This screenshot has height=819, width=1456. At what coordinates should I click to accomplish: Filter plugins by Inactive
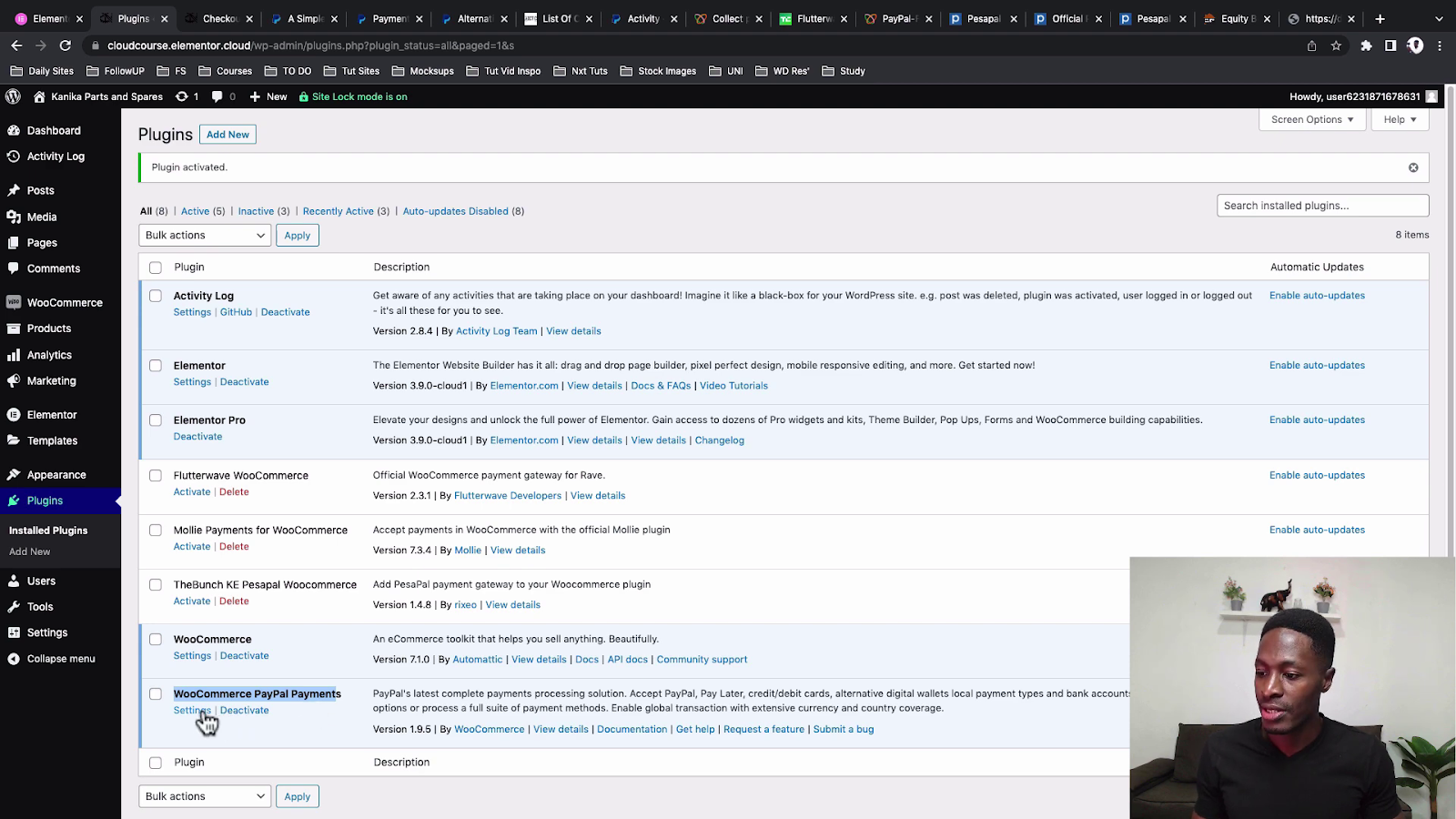point(256,211)
